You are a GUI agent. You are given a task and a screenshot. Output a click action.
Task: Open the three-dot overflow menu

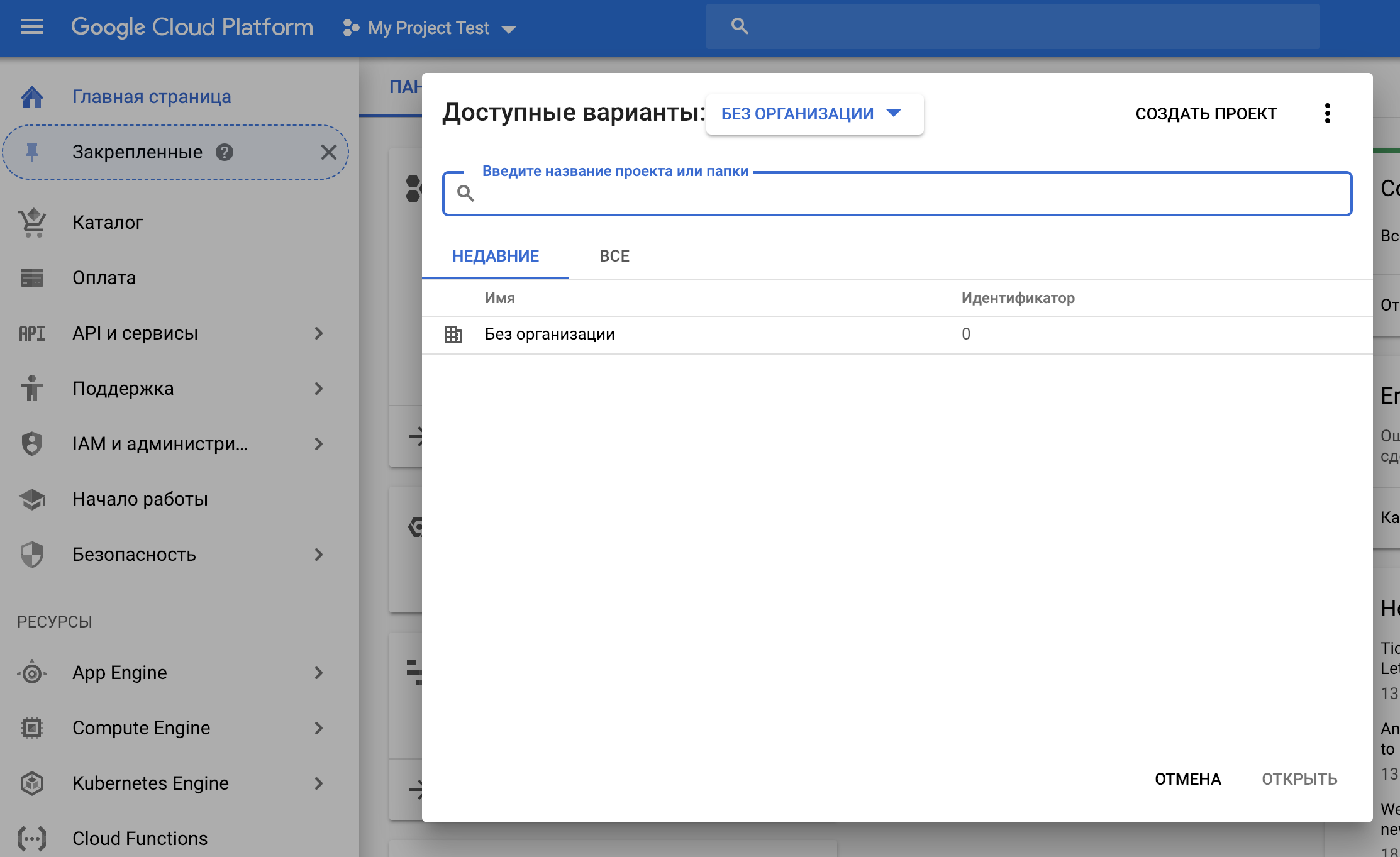point(1328,113)
